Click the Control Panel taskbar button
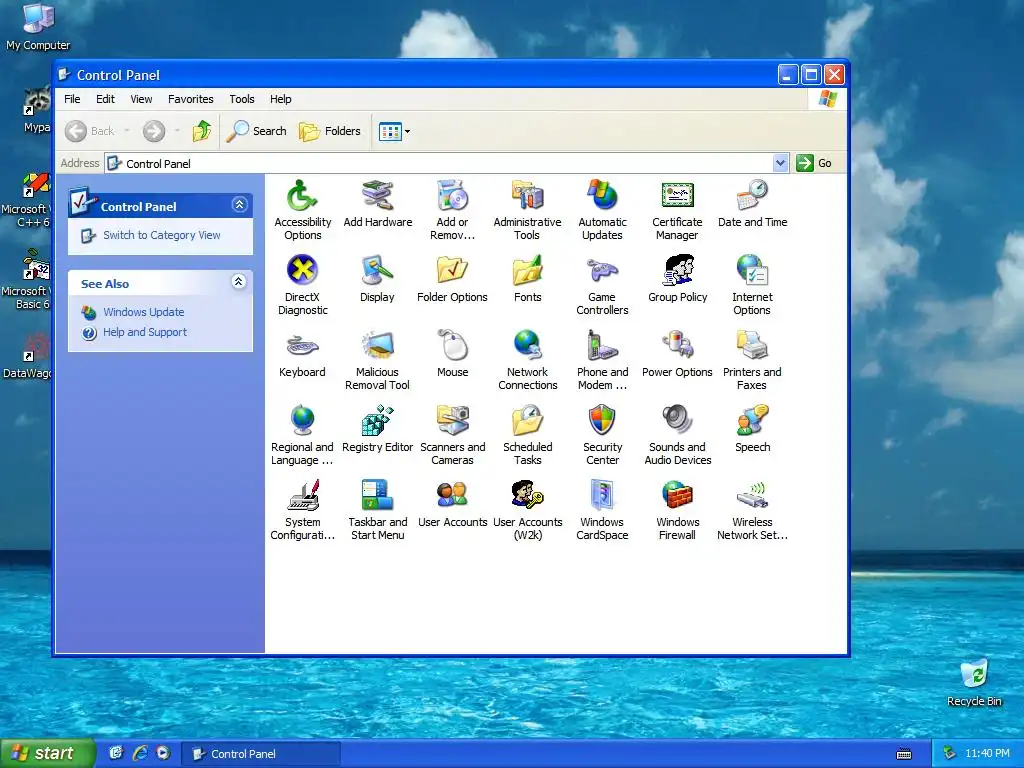1024x768 pixels. tap(260, 754)
